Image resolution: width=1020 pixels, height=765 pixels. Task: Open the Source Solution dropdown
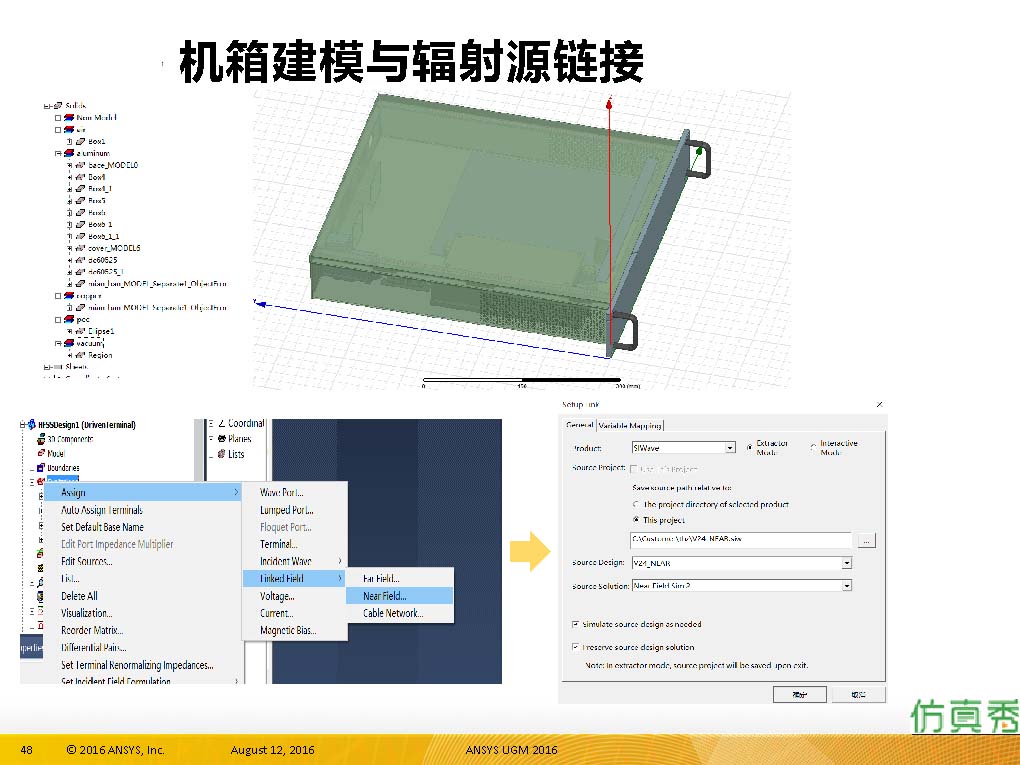pyautogui.click(x=846, y=586)
